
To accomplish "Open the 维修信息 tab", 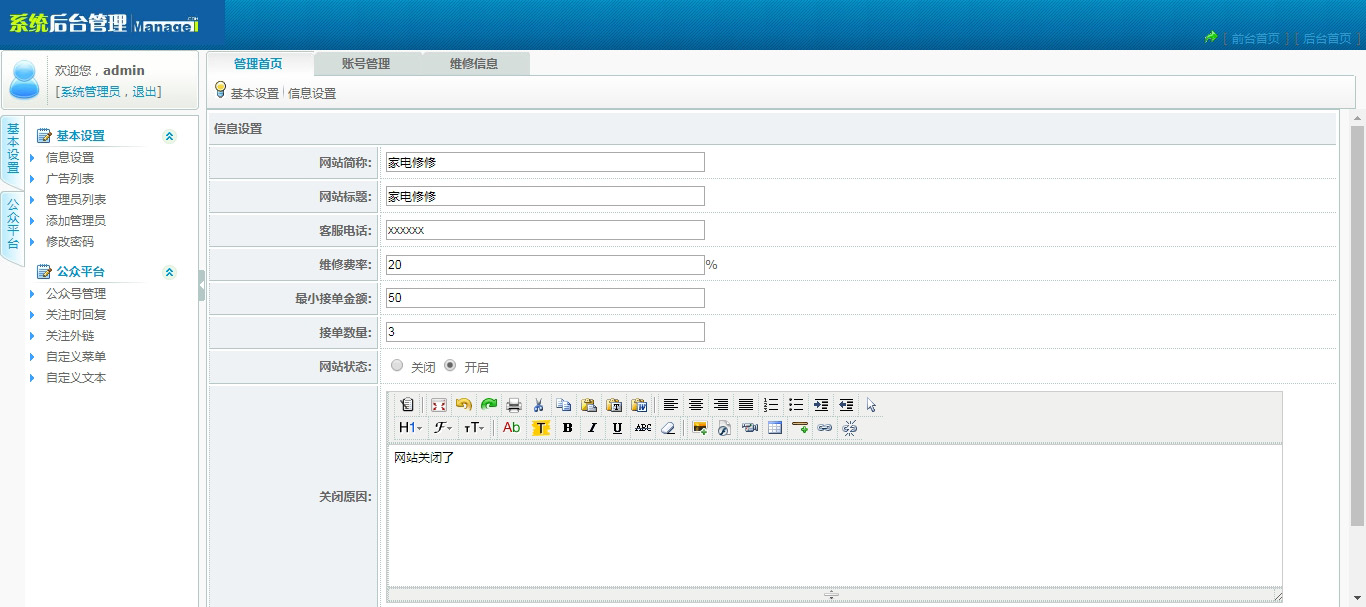I will tap(474, 64).
